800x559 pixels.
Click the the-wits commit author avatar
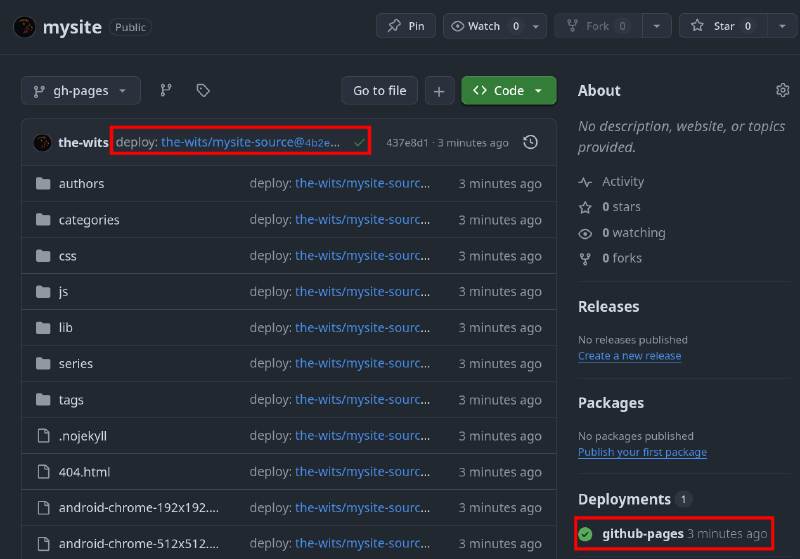[42, 143]
